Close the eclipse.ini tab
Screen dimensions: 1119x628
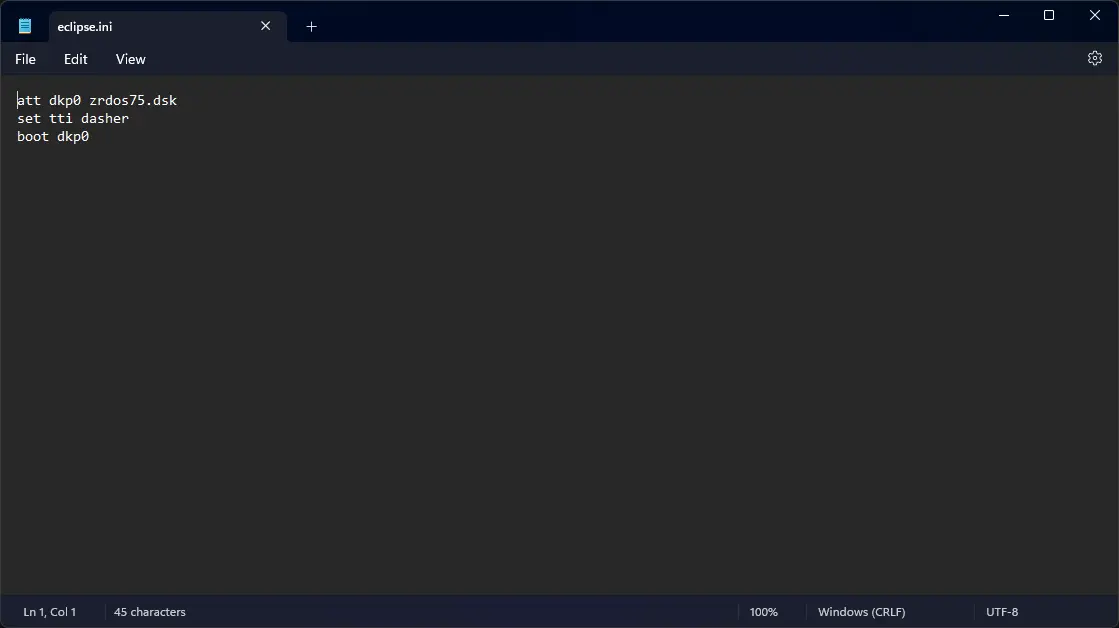266,27
